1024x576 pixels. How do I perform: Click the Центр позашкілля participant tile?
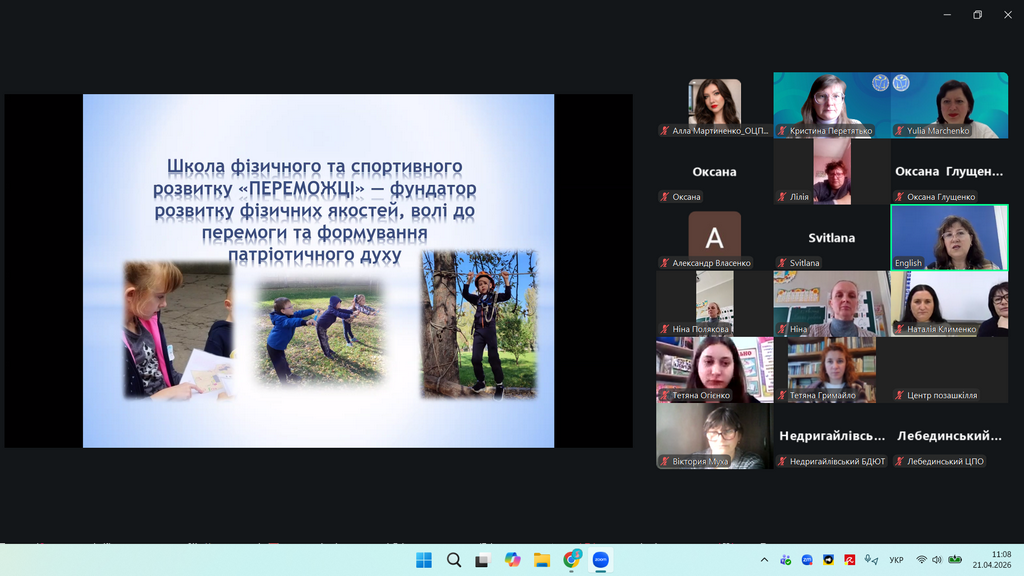(x=949, y=370)
